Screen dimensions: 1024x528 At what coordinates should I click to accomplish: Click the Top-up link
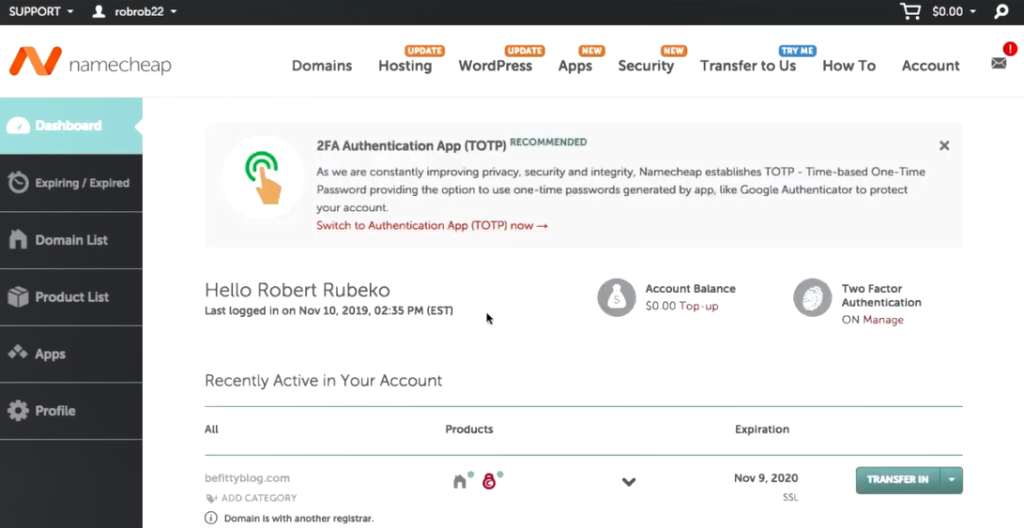point(698,306)
